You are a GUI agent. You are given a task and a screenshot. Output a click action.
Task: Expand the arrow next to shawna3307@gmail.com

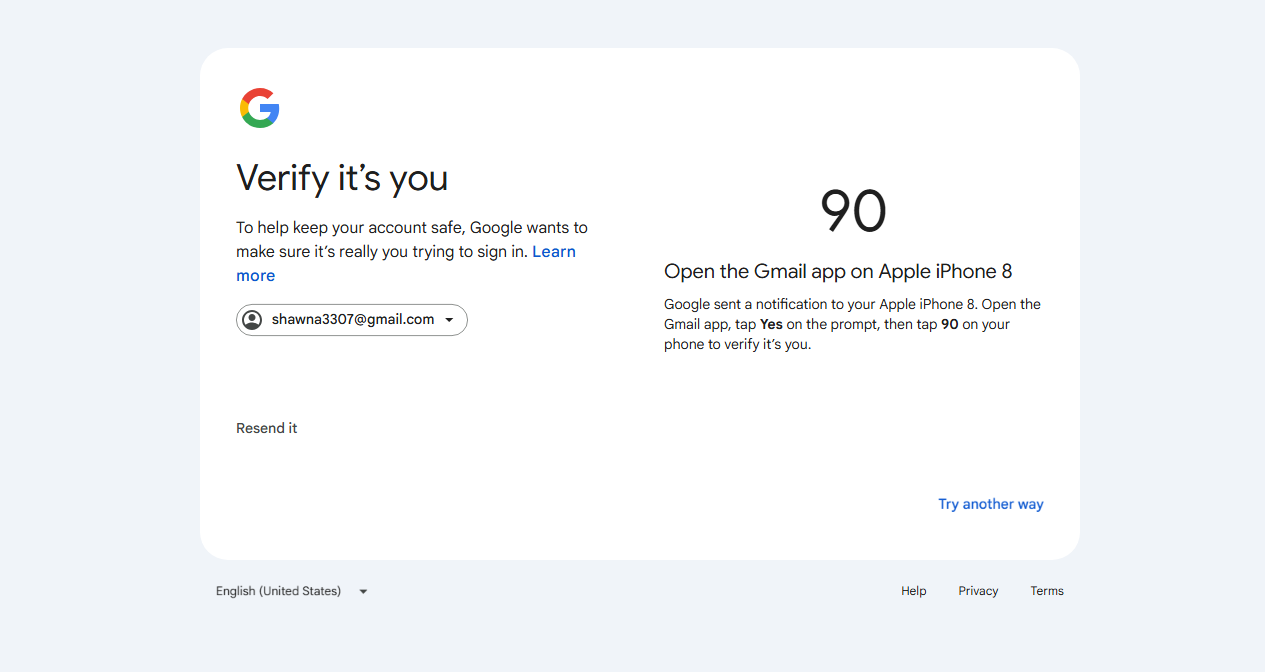pyautogui.click(x=449, y=320)
